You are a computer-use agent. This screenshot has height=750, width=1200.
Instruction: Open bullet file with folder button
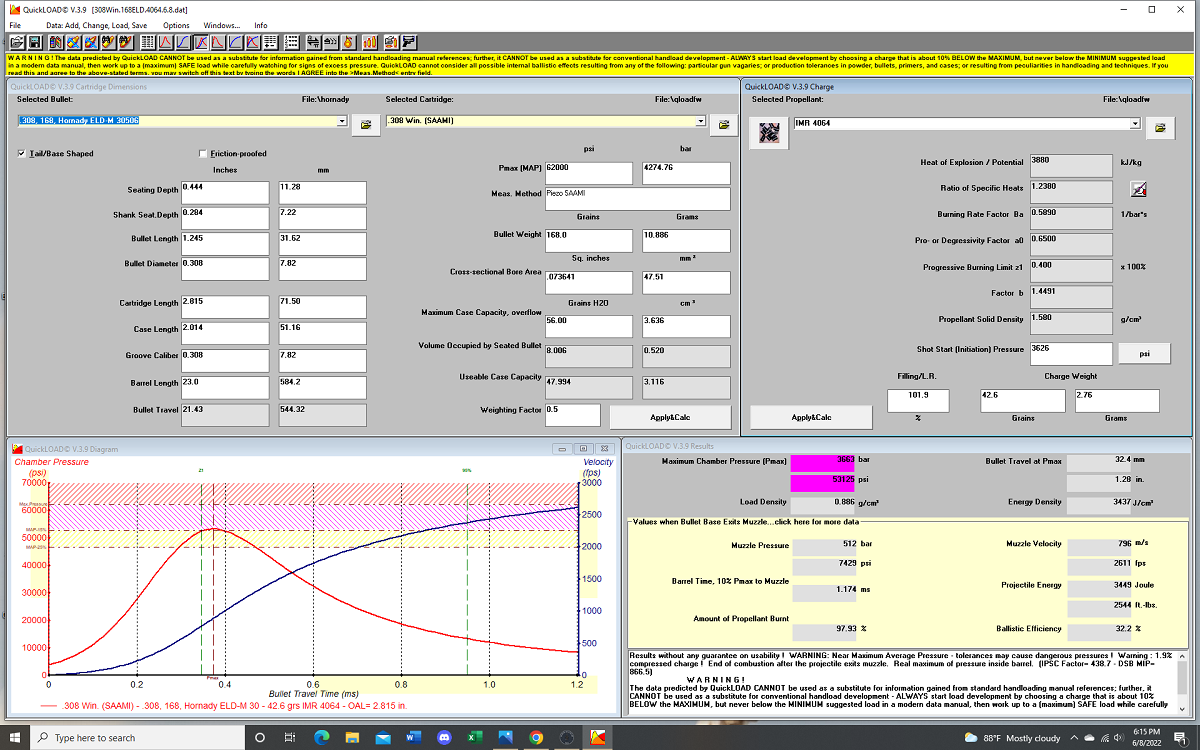365,123
